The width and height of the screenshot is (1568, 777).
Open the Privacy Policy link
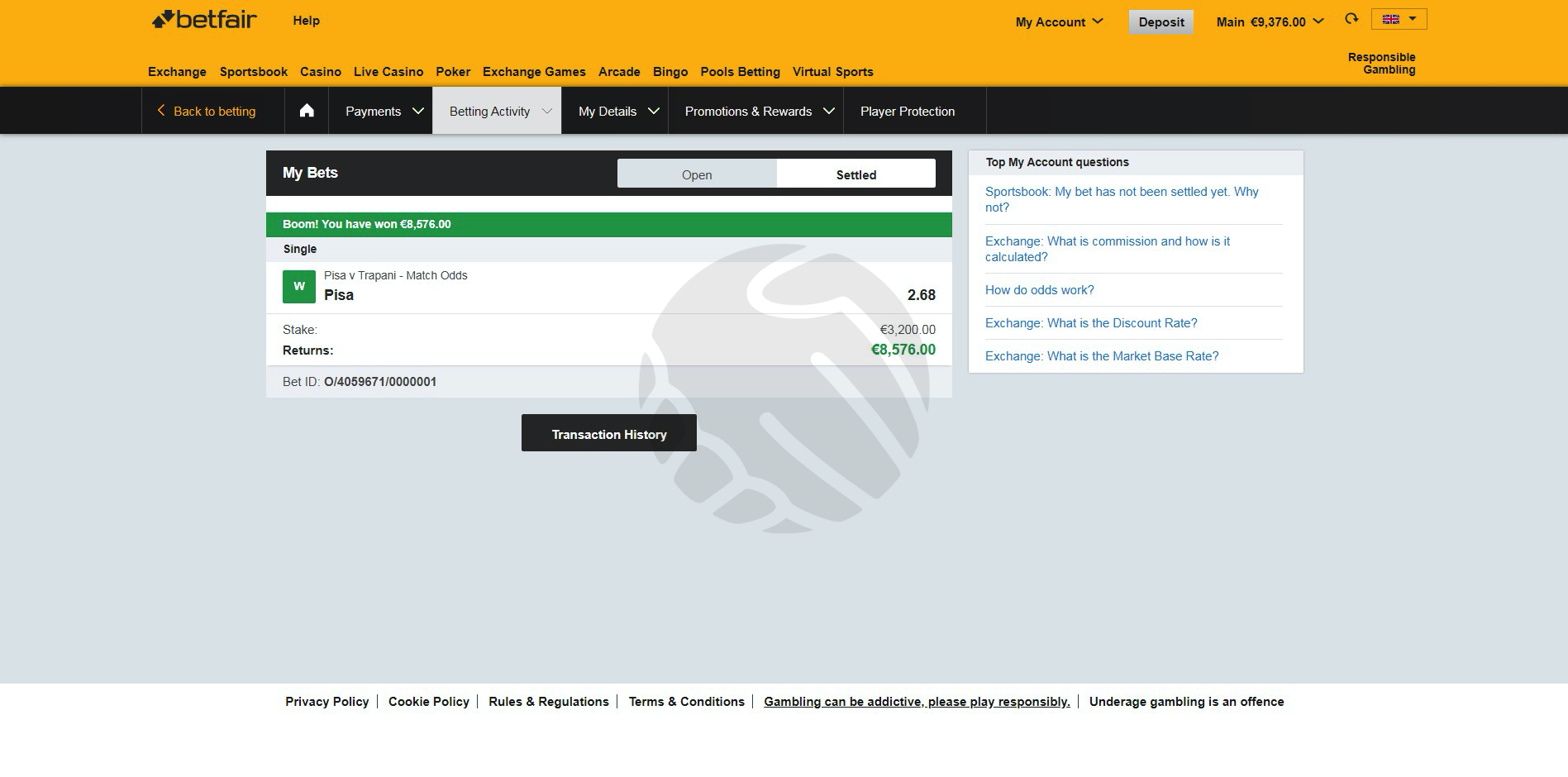[x=327, y=702]
